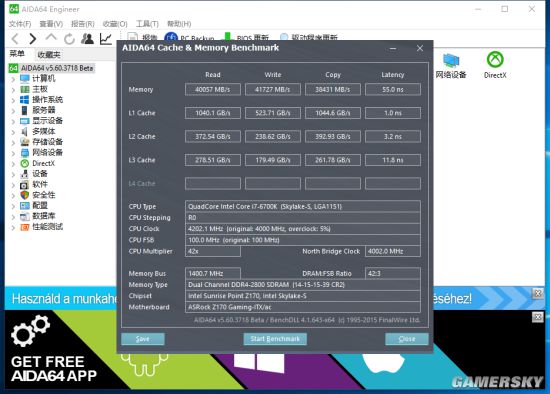The width and height of the screenshot is (550, 394).
Task: Open the graph chart toolbar icon
Action: click(x=106, y=39)
